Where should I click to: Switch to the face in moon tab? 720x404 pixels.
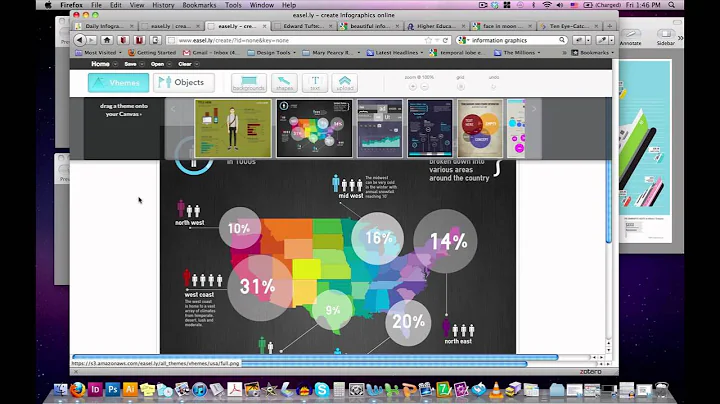(502, 26)
